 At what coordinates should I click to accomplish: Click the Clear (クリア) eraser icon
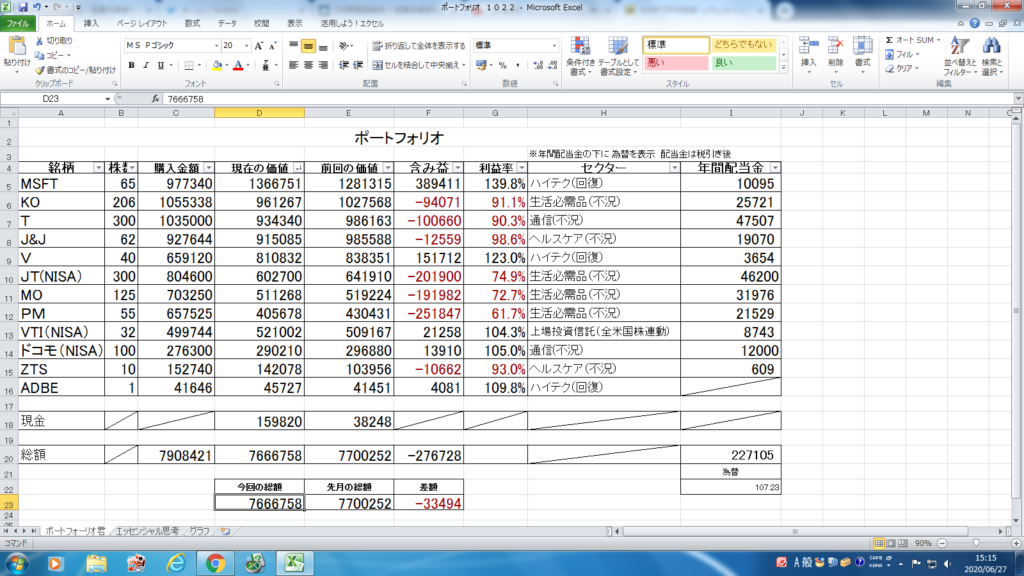pos(889,69)
